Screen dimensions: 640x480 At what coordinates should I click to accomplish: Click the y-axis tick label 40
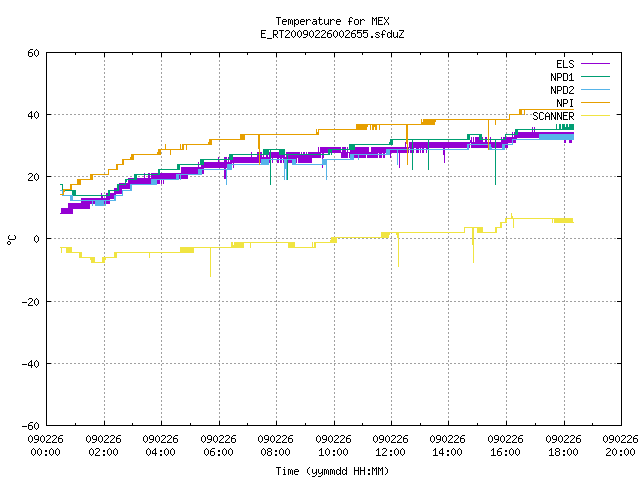click(x=33, y=115)
